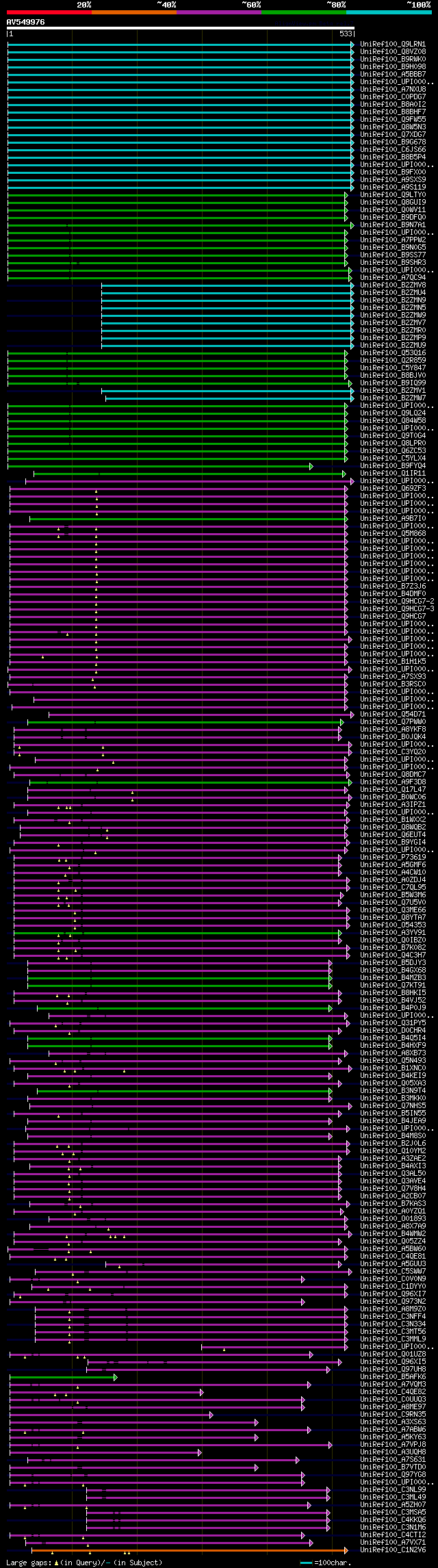This screenshot has height=1568, width=438.
Task: Click hit label UniRef100_B2ZMU4
Action: tap(393, 293)
